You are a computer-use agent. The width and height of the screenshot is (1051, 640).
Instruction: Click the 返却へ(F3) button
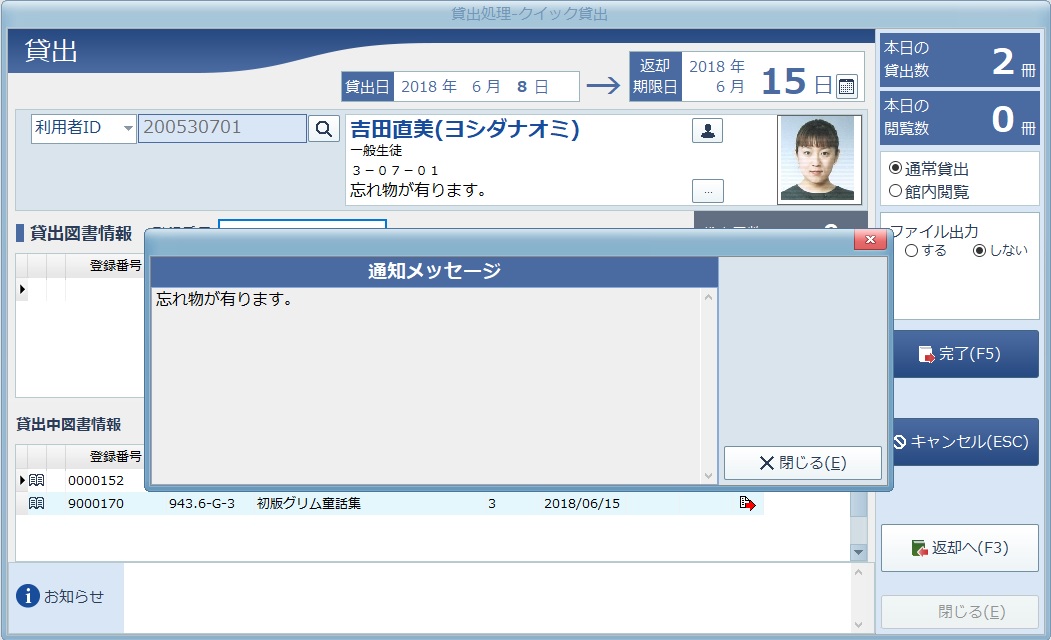(960, 548)
